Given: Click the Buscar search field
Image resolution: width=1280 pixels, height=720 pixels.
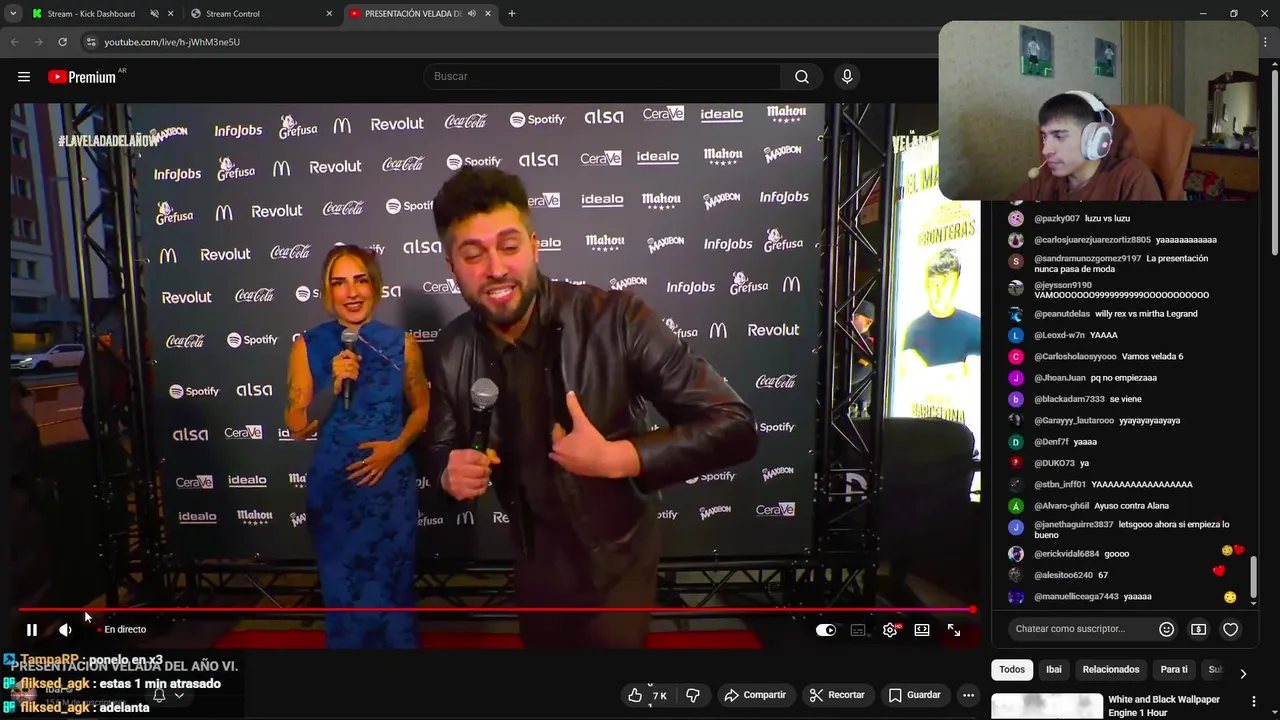Looking at the screenshot, I should point(603,77).
